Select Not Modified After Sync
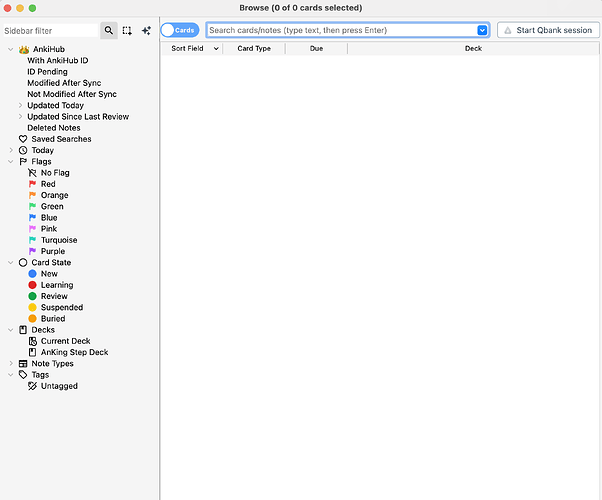 pyautogui.click(x=72, y=94)
